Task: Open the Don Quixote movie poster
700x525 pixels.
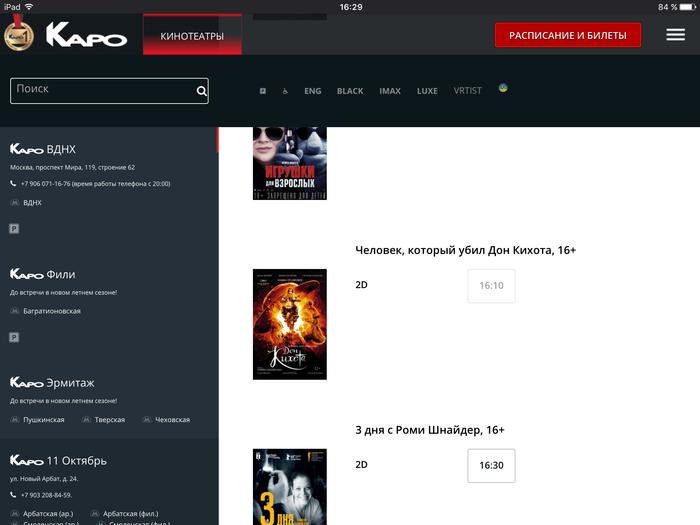Action: (290, 324)
